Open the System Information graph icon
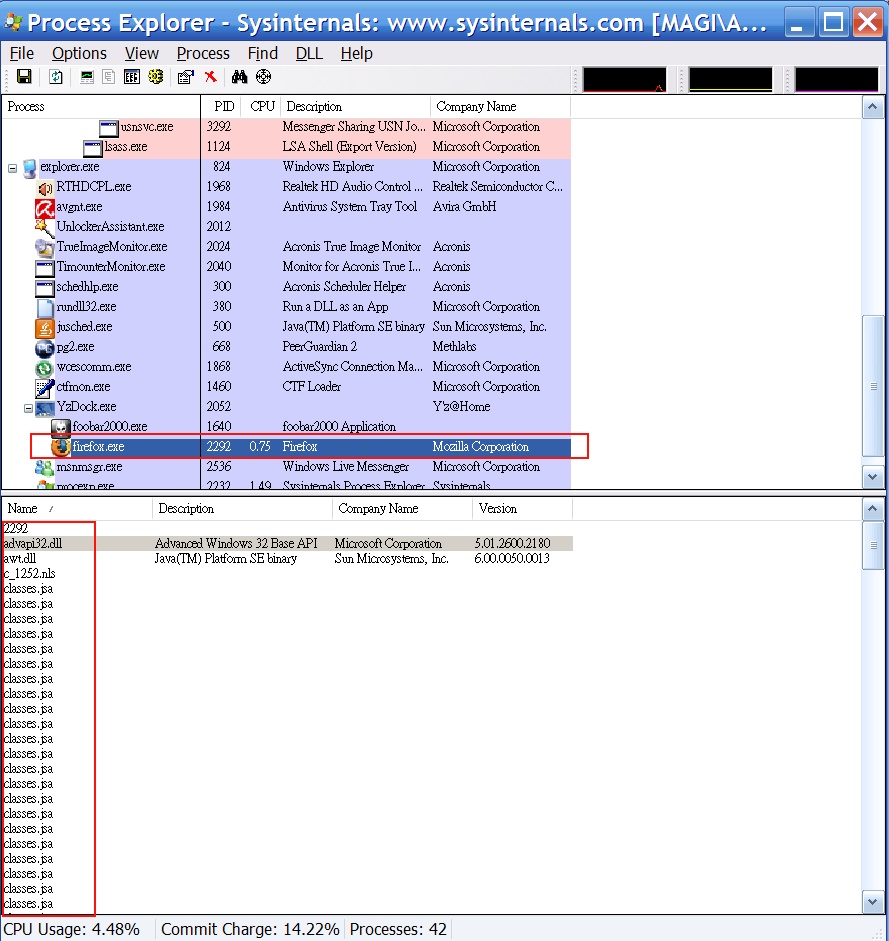Viewport: 889px width, 941px height. click(x=87, y=77)
